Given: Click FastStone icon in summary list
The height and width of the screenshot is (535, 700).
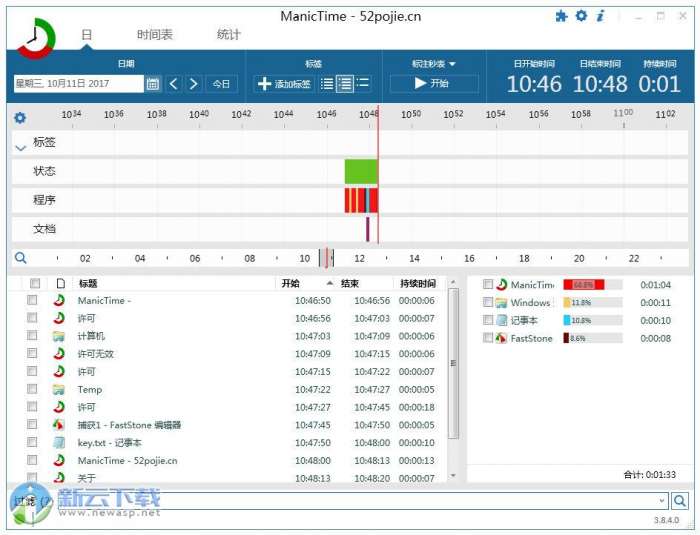Looking at the screenshot, I should [502, 338].
